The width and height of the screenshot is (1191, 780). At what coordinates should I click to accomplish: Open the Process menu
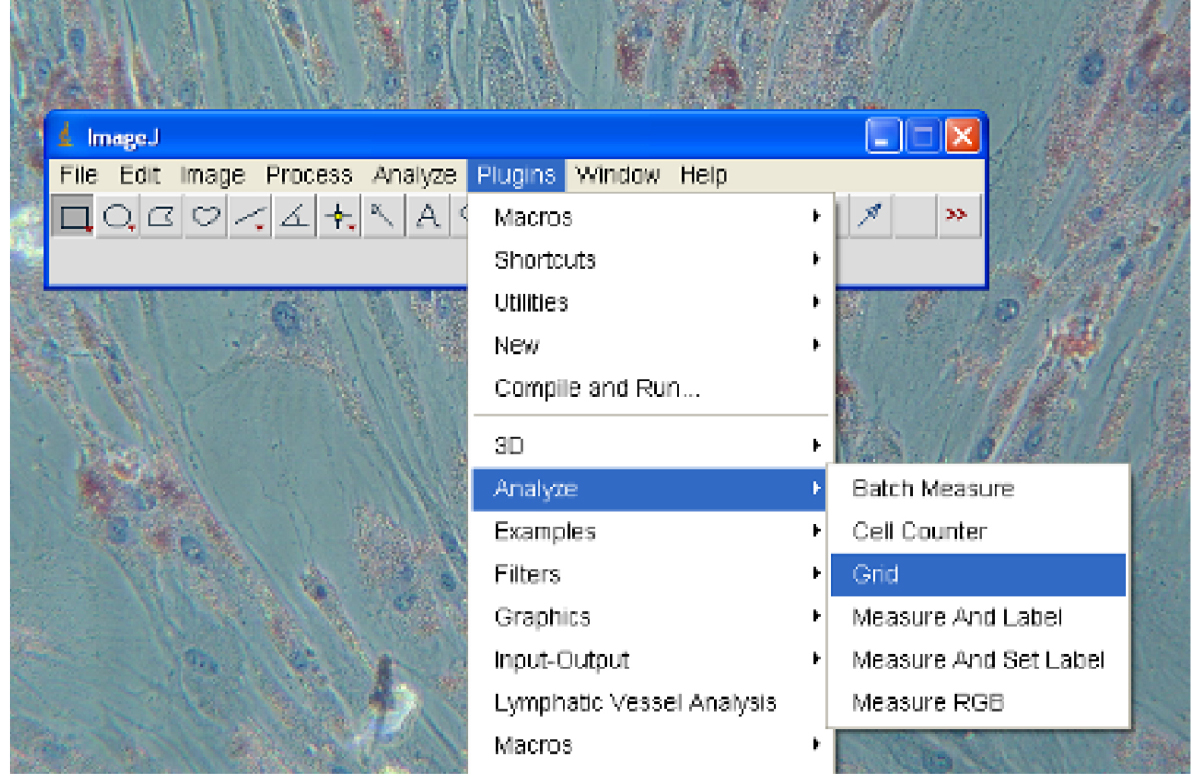click(x=308, y=175)
